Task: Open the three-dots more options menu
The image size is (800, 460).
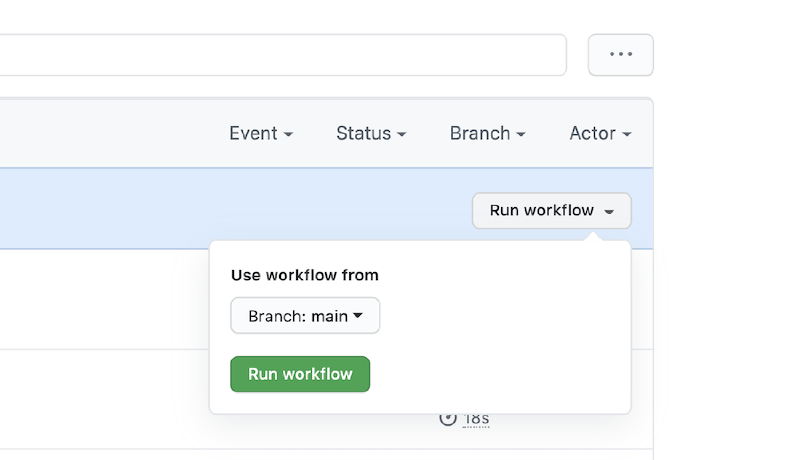Action: [621, 55]
